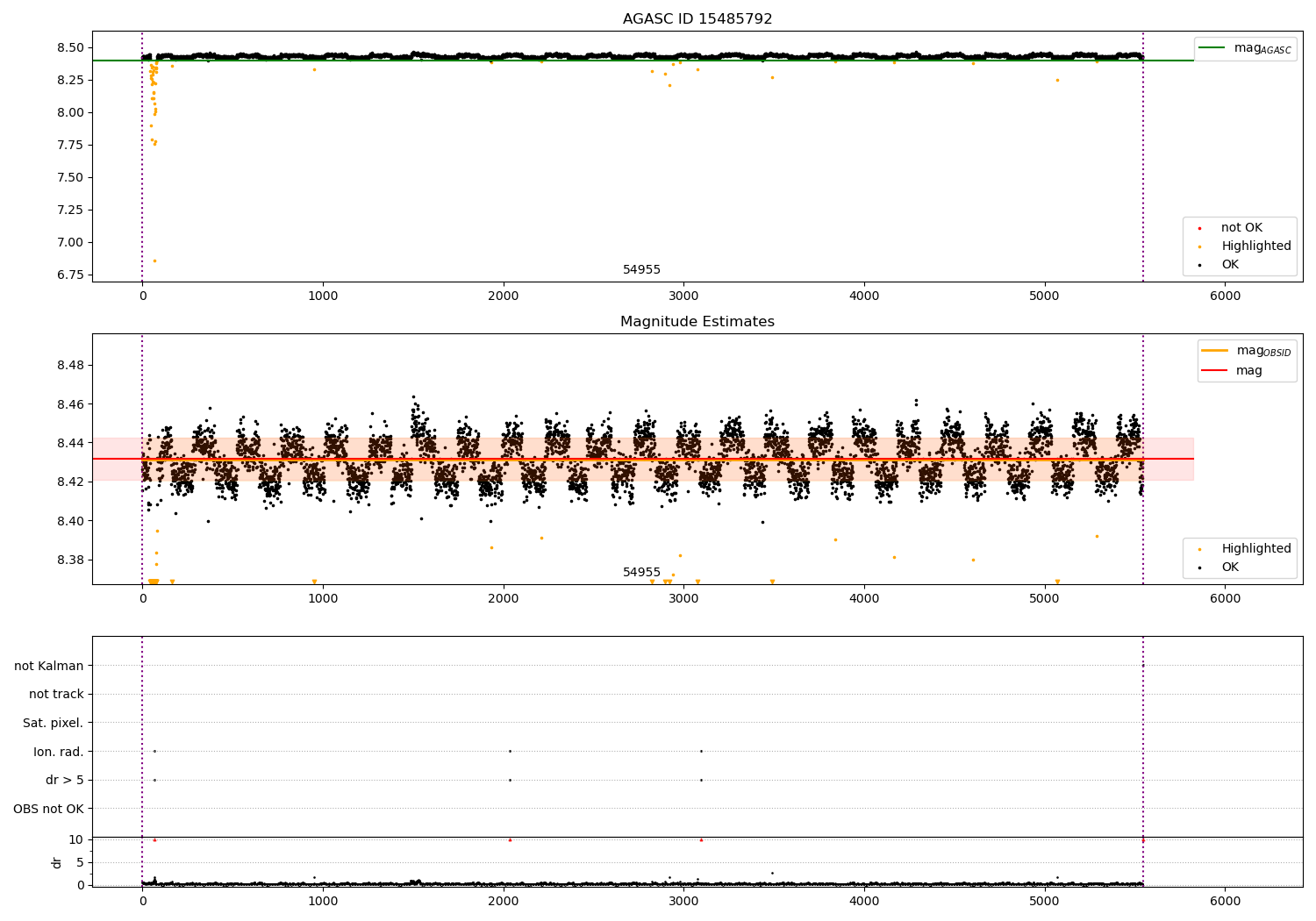Click the '54955' label in the top plot
This screenshot has width=1316, height=921.
coord(641,270)
